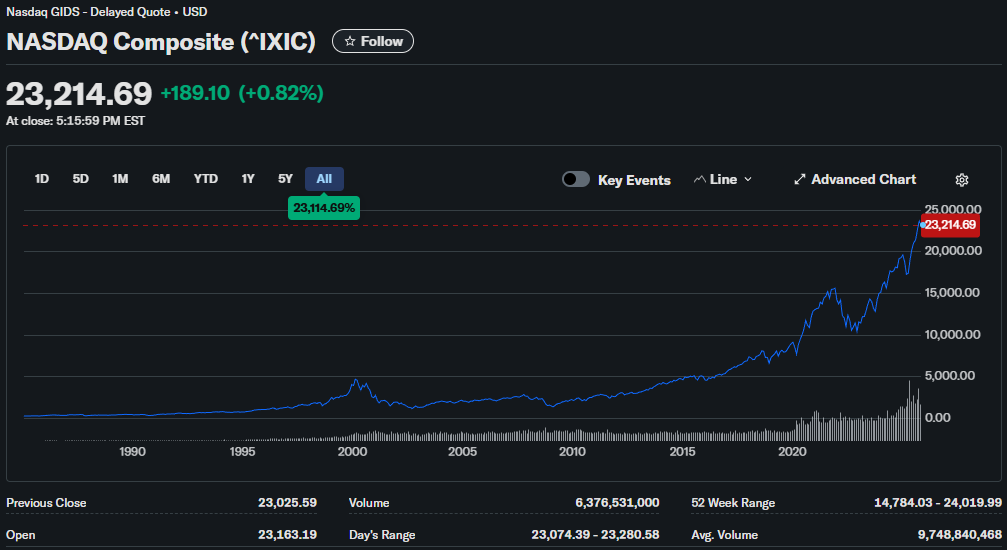
Task: Click the +189.10 change value
Action: tap(195, 93)
